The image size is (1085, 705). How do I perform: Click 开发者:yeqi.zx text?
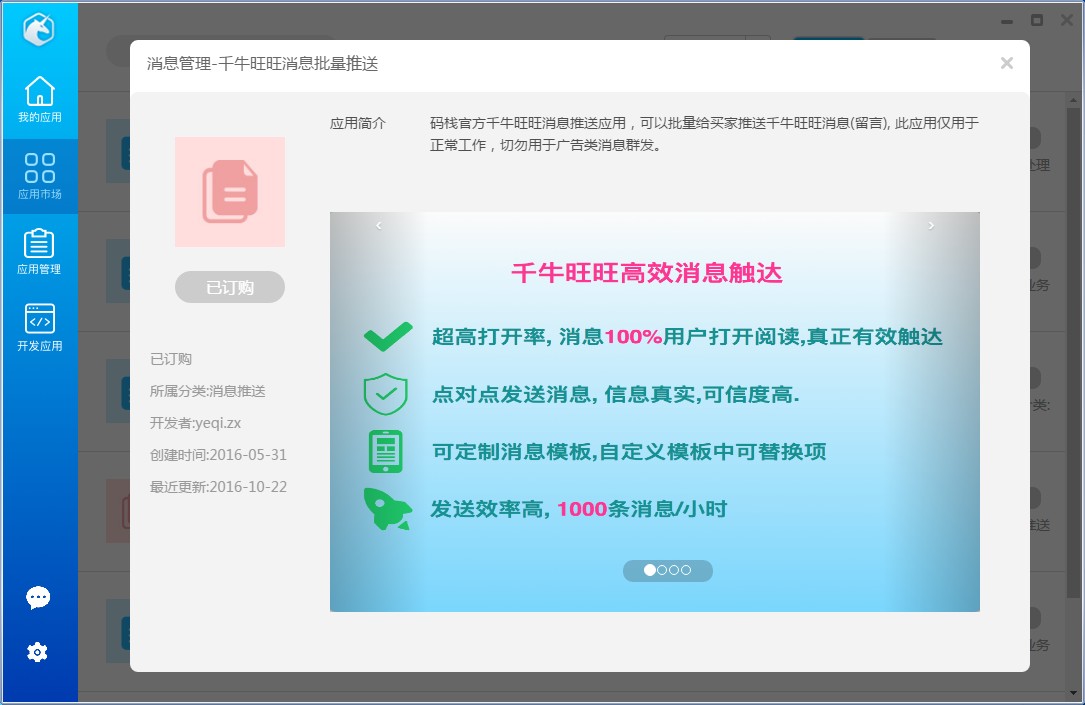coord(196,423)
